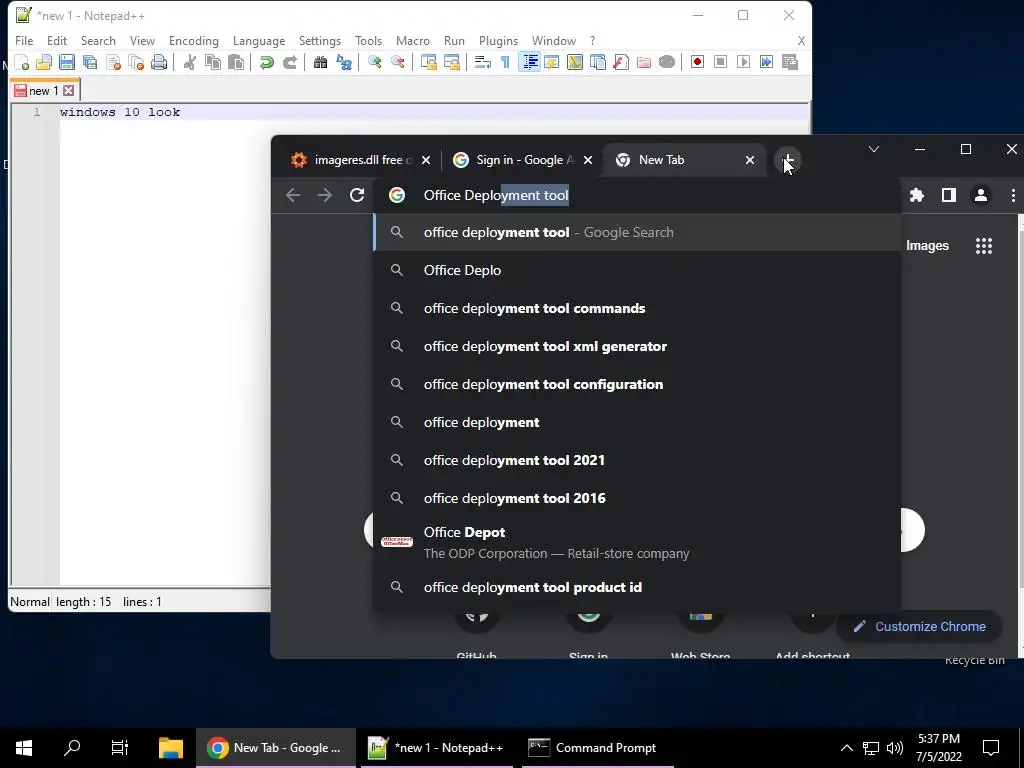The image size is (1024, 768).
Task: Open the Macro menu in Notepad++
Action: (413, 40)
